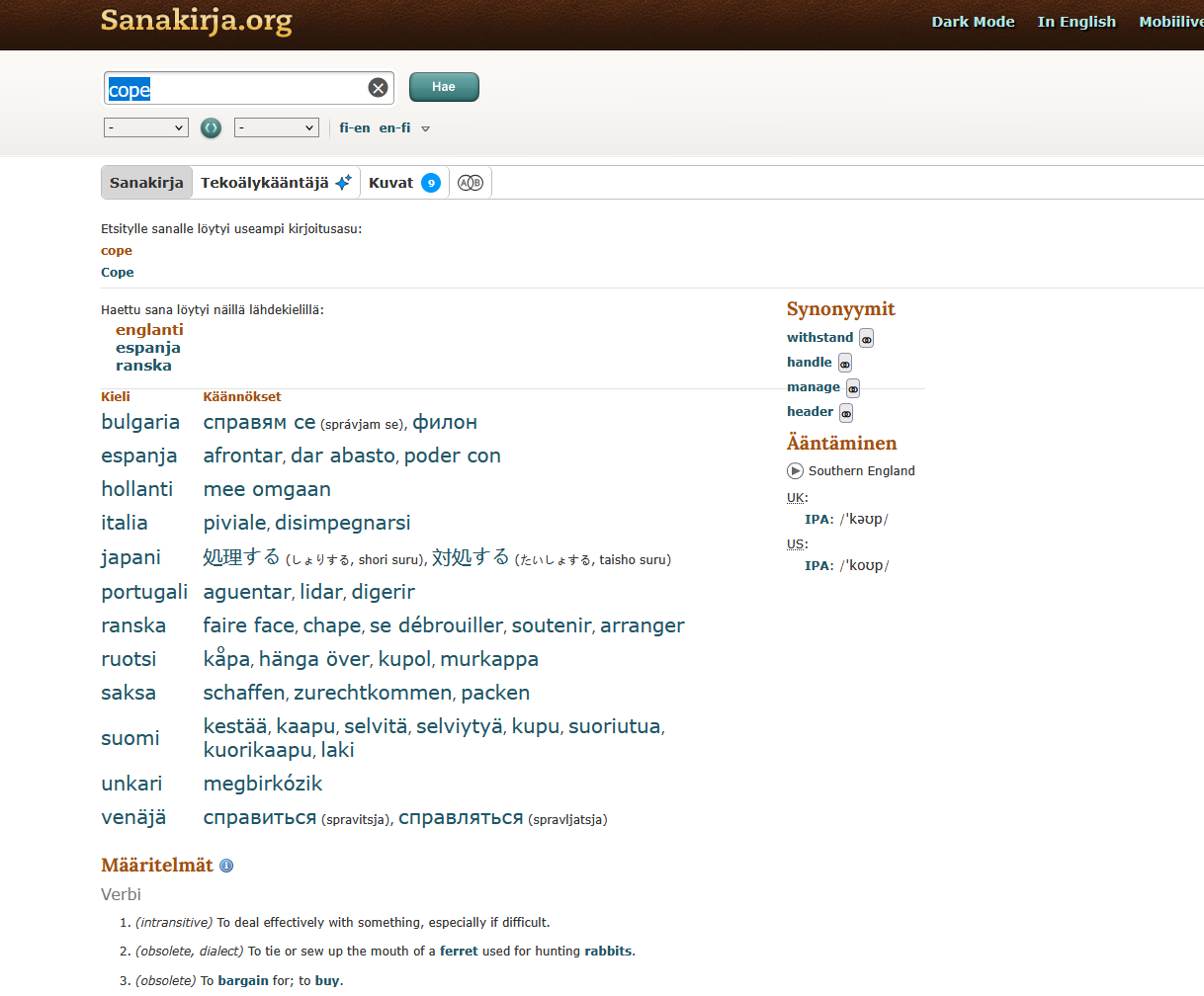Image resolution: width=1204 pixels, height=996 pixels.
Task: Open Bulgarian translation филон
Action: [445, 423]
